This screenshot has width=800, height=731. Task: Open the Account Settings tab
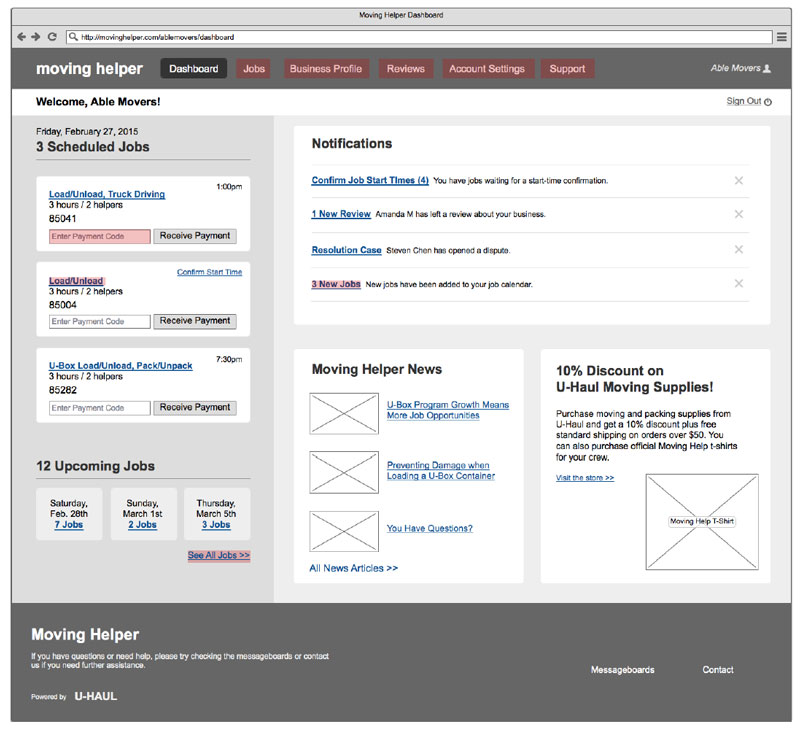click(487, 68)
